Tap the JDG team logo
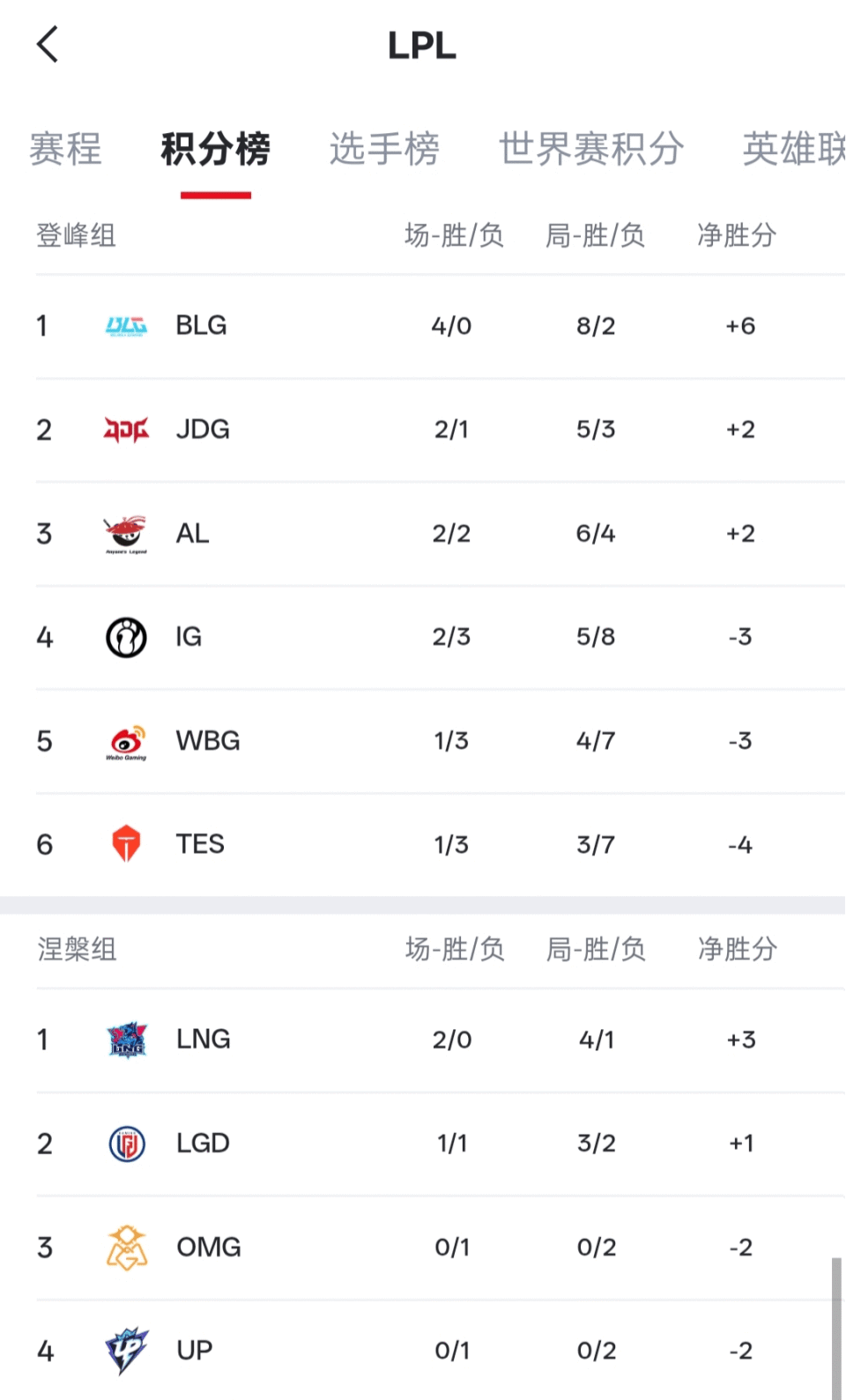This screenshot has height=1400, width=846. pyautogui.click(x=126, y=429)
